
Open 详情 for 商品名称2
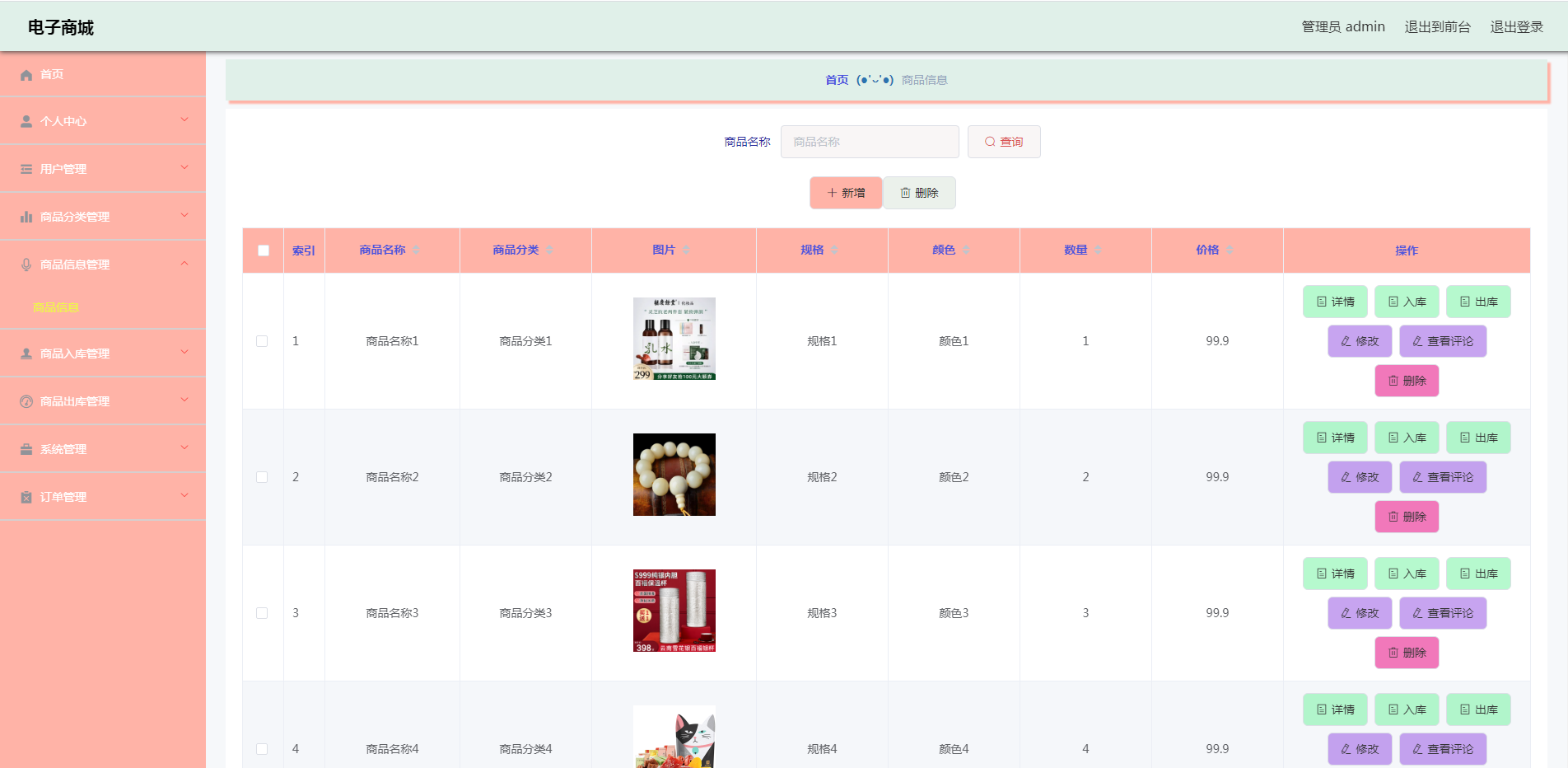pyautogui.click(x=1335, y=438)
